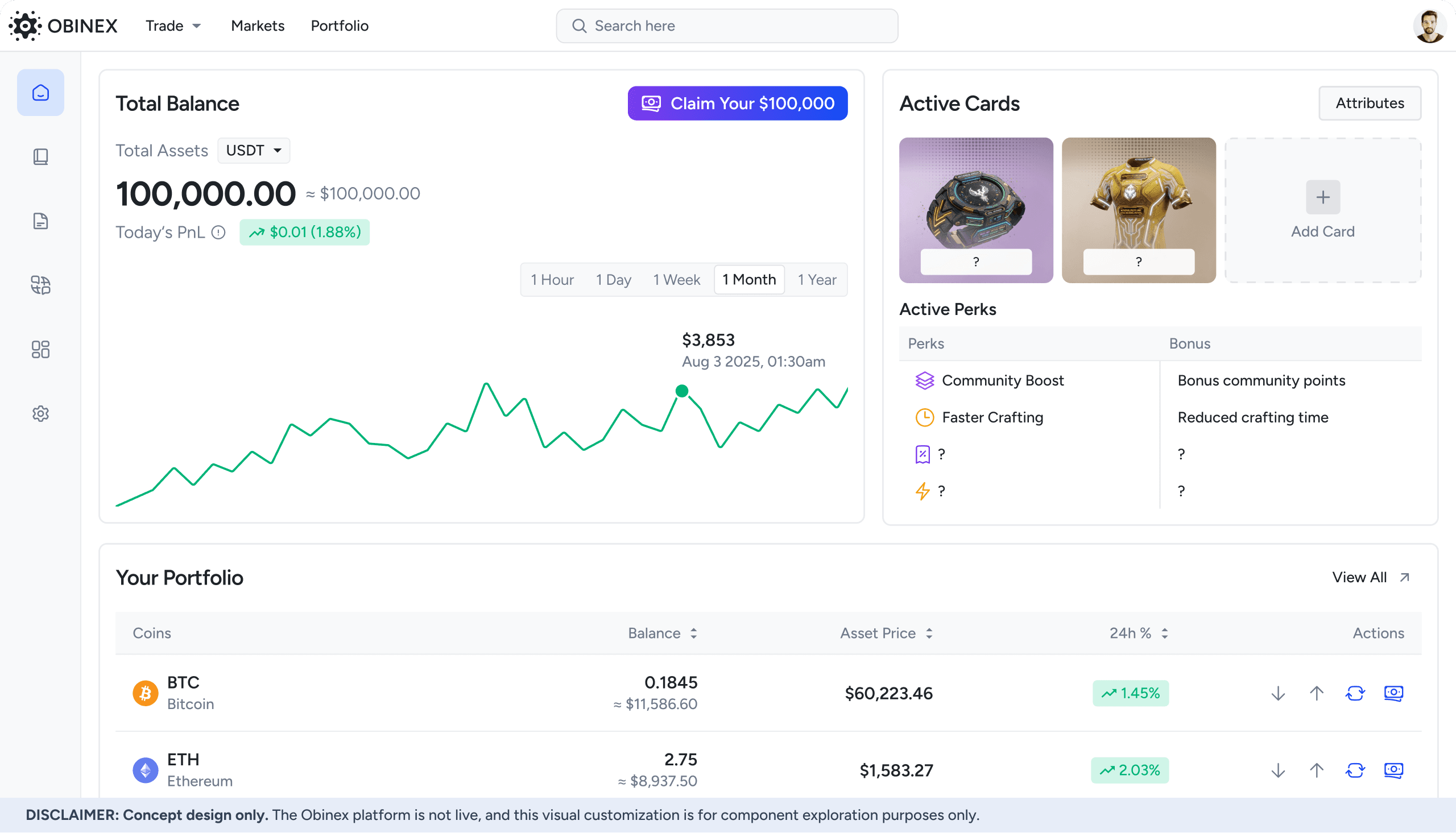Open the book icon in sidebar
The height and width of the screenshot is (833, 1456).
point(40,157)
